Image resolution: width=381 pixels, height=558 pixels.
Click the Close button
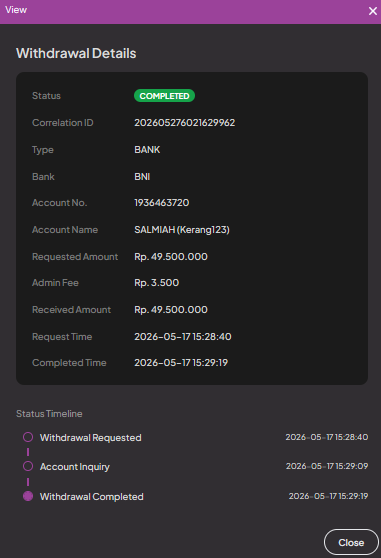[351, 542]
